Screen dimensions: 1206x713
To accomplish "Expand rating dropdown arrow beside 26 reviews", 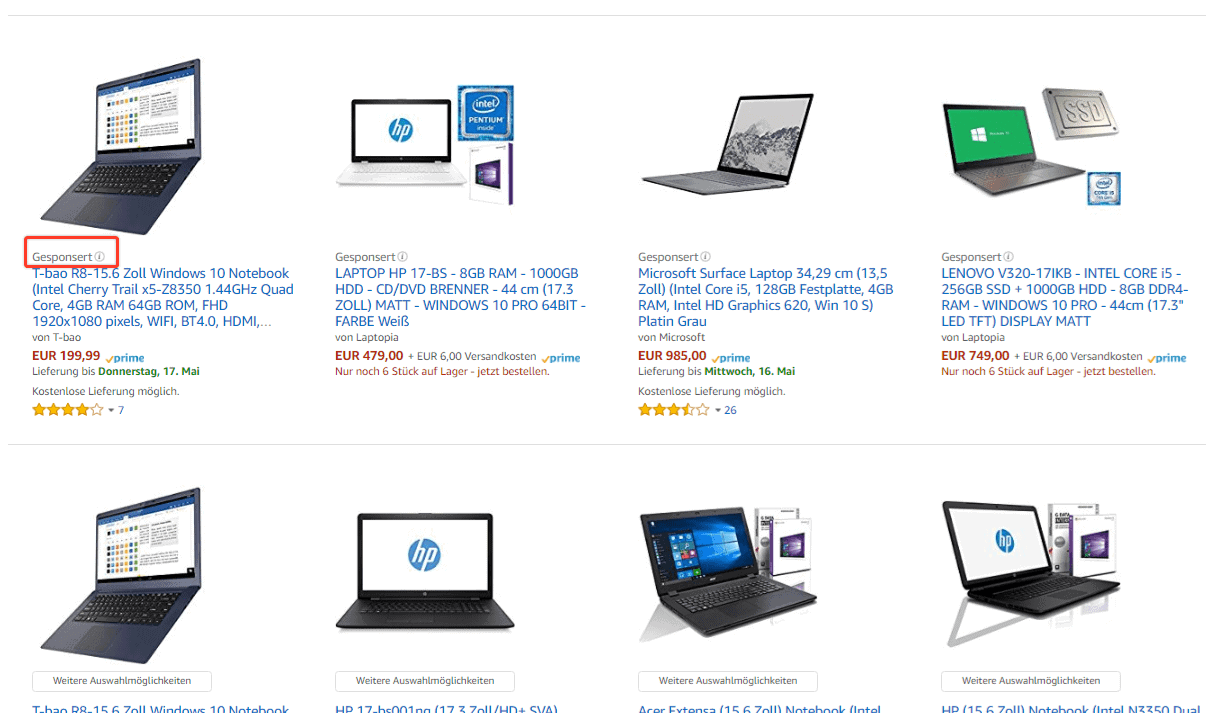I will (717, 411).
